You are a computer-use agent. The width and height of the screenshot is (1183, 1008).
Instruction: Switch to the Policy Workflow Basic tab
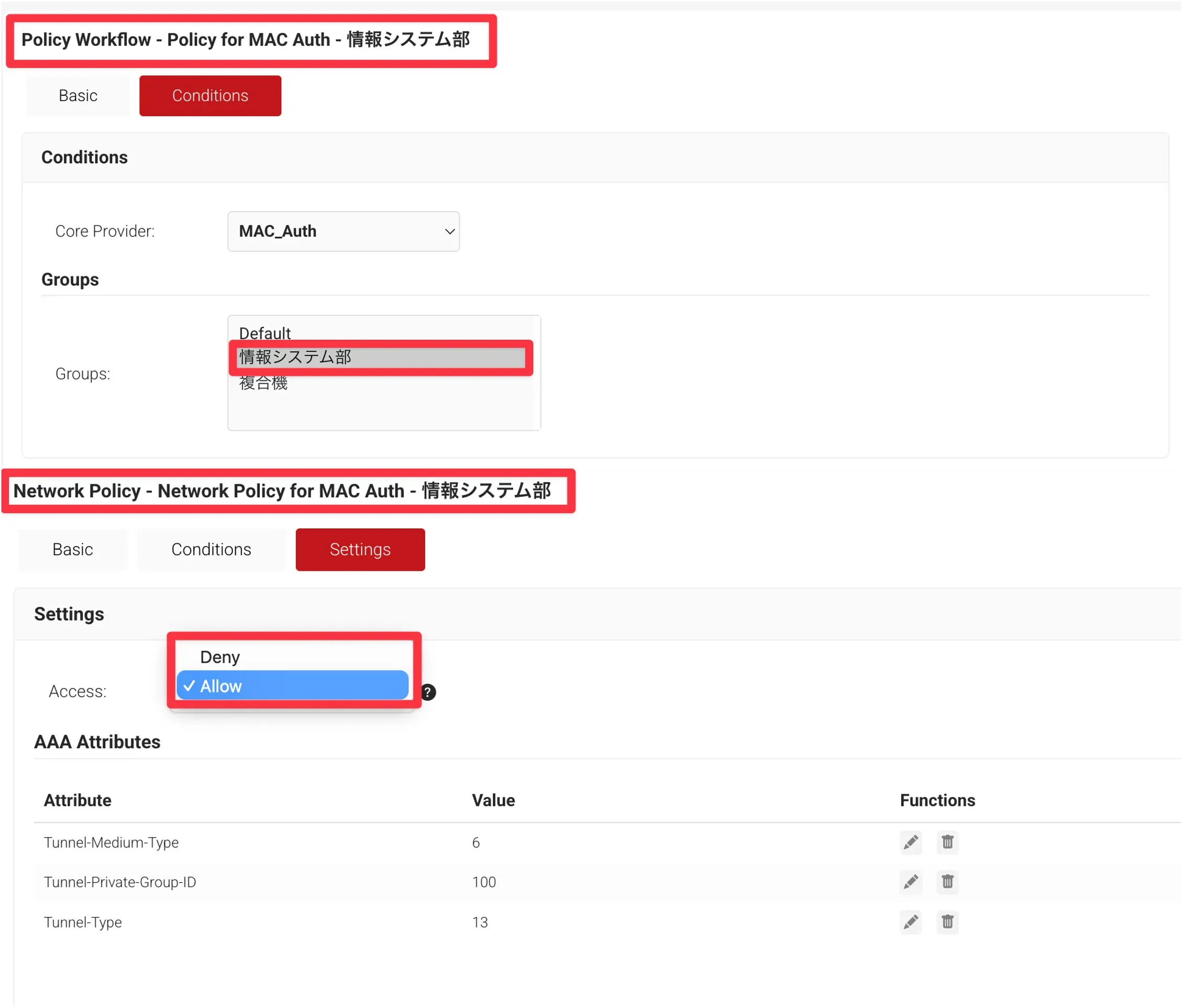click(78, 96)
